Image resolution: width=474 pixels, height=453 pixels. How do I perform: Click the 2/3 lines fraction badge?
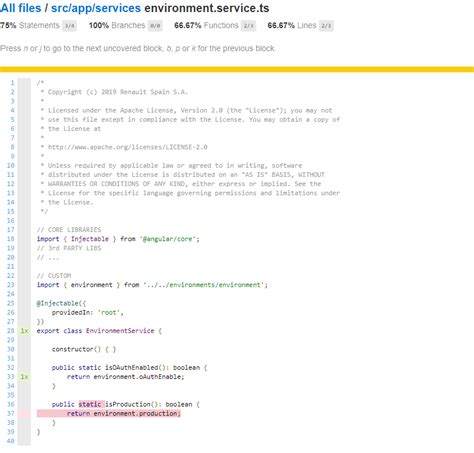tap(326, 26)
